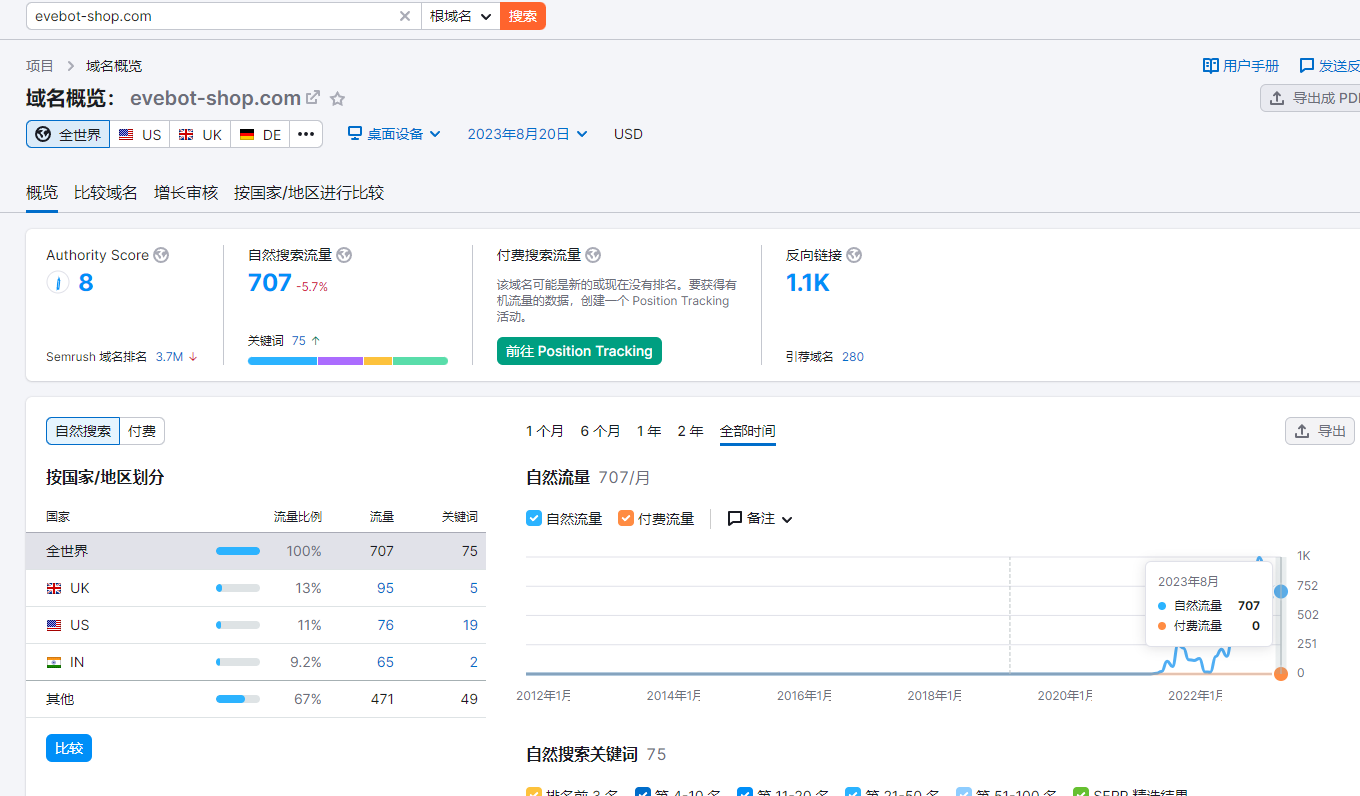Open evebot-shop.com external link icon
The image size is (1360, 796).
pyautogui.click(x=313, y=98)
